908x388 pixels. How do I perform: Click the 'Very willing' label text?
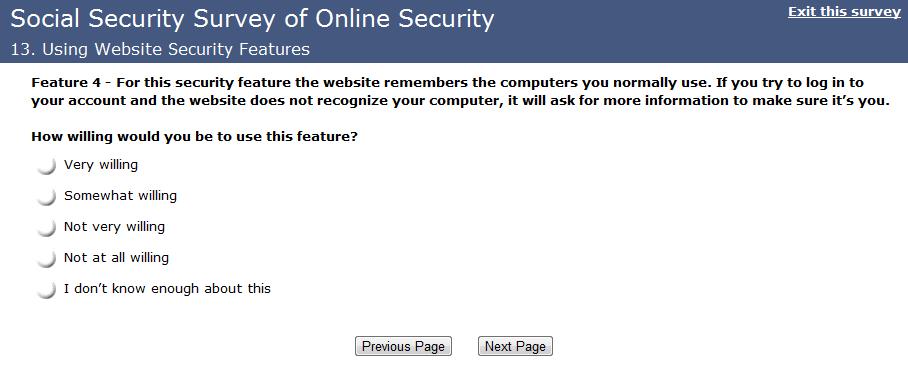coord(101,165)
